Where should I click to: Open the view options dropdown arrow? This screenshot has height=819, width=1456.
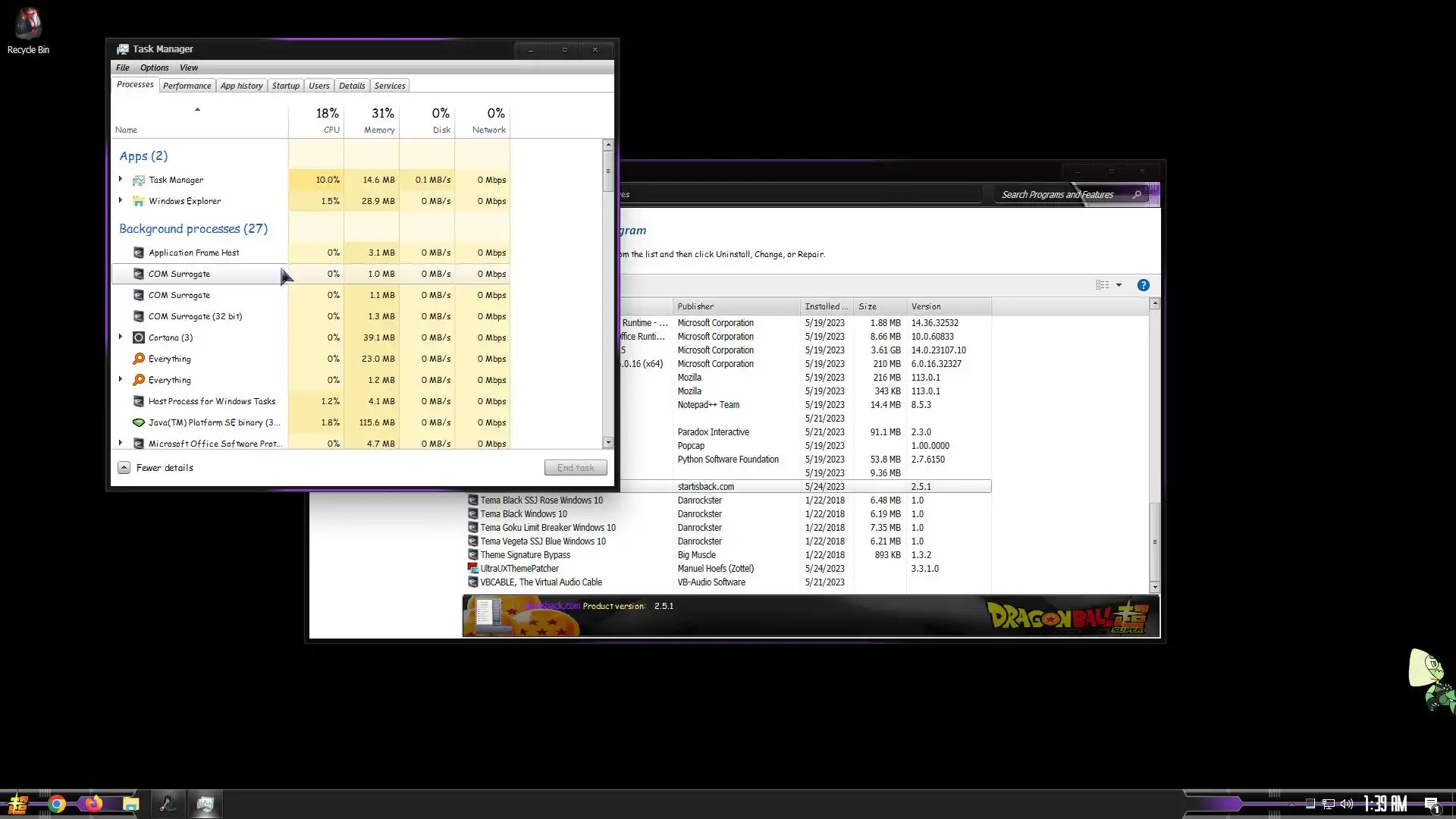pyautogui.click(x=1119, y=285)
